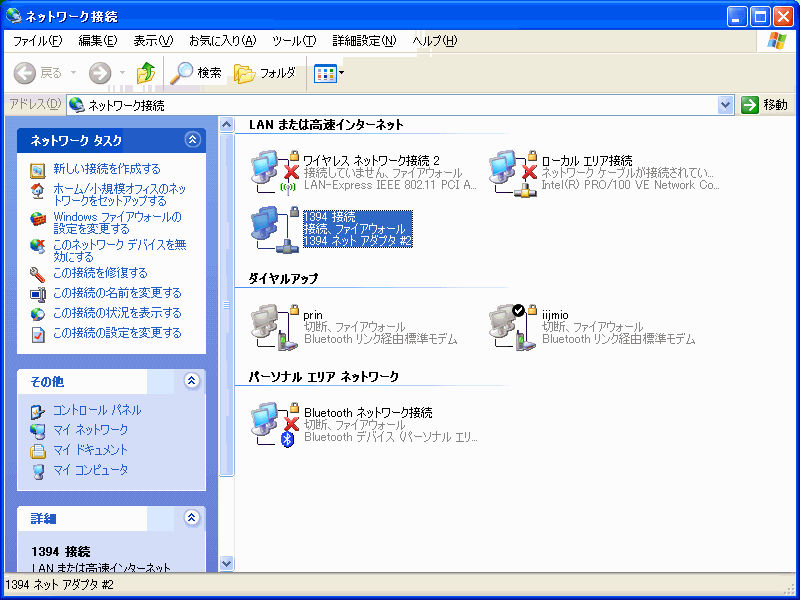Image resolution: width=800 pixels, height=600 pixels.
Task: Open the Back button history dropdown
Action: pyautogui.click(x=73, y=73)
